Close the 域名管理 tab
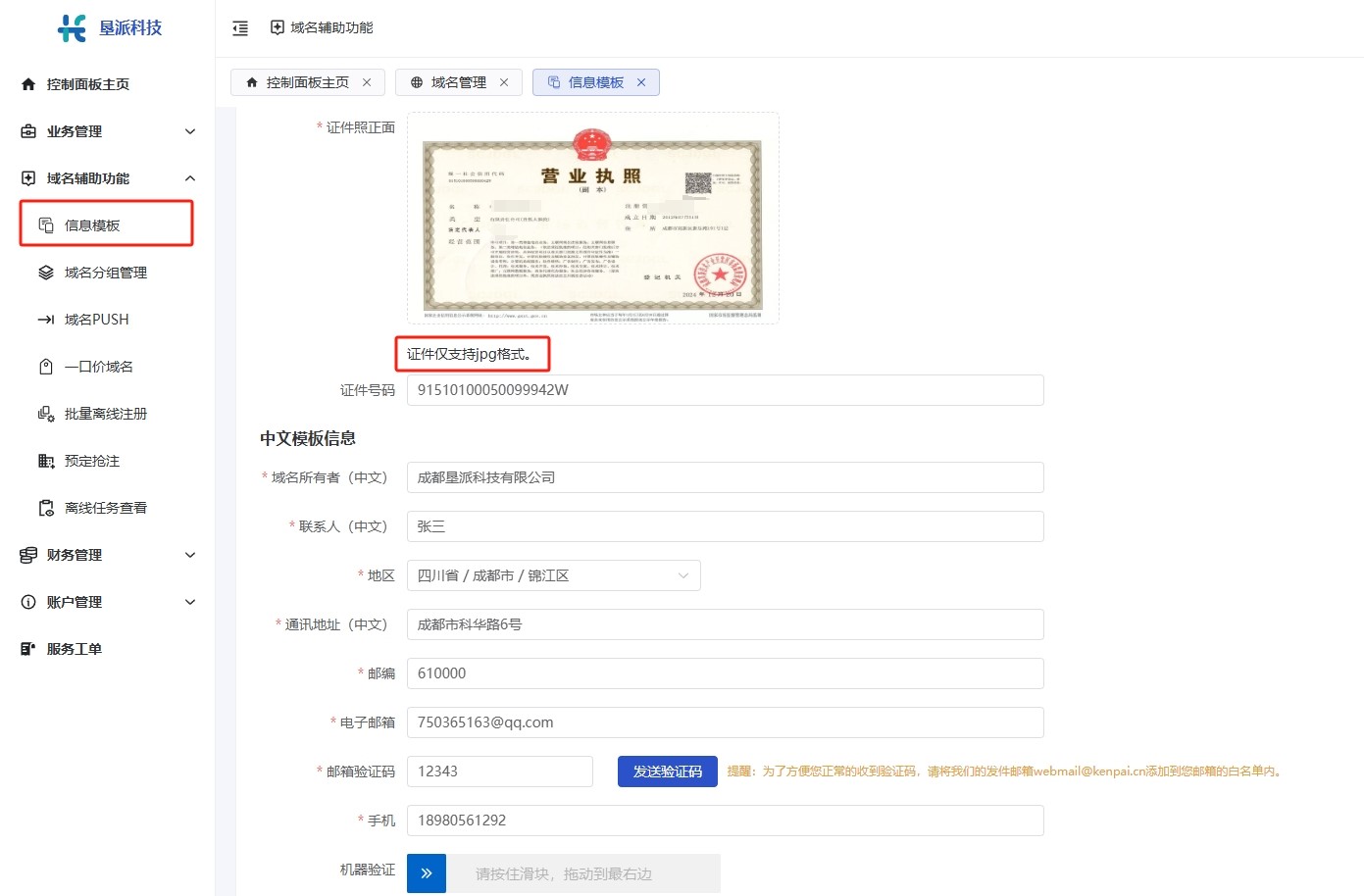This screenshot has height=896, width=1364. click(x=504, y=82)
